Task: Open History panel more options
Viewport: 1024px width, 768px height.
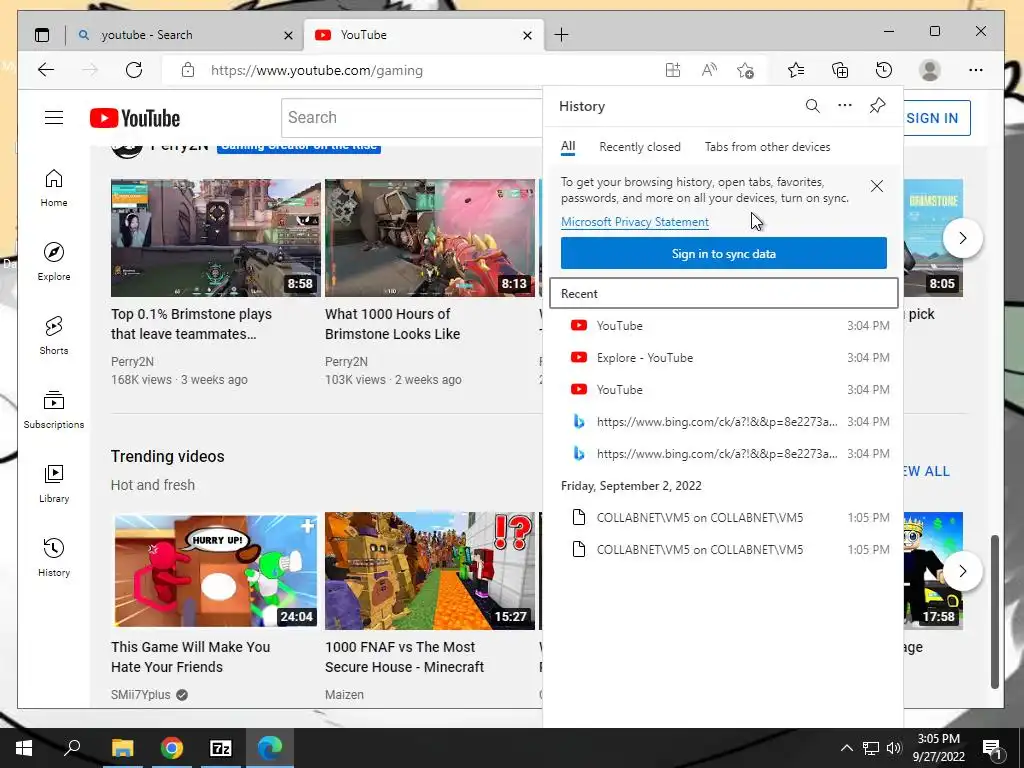Action: tap(845, 105)
